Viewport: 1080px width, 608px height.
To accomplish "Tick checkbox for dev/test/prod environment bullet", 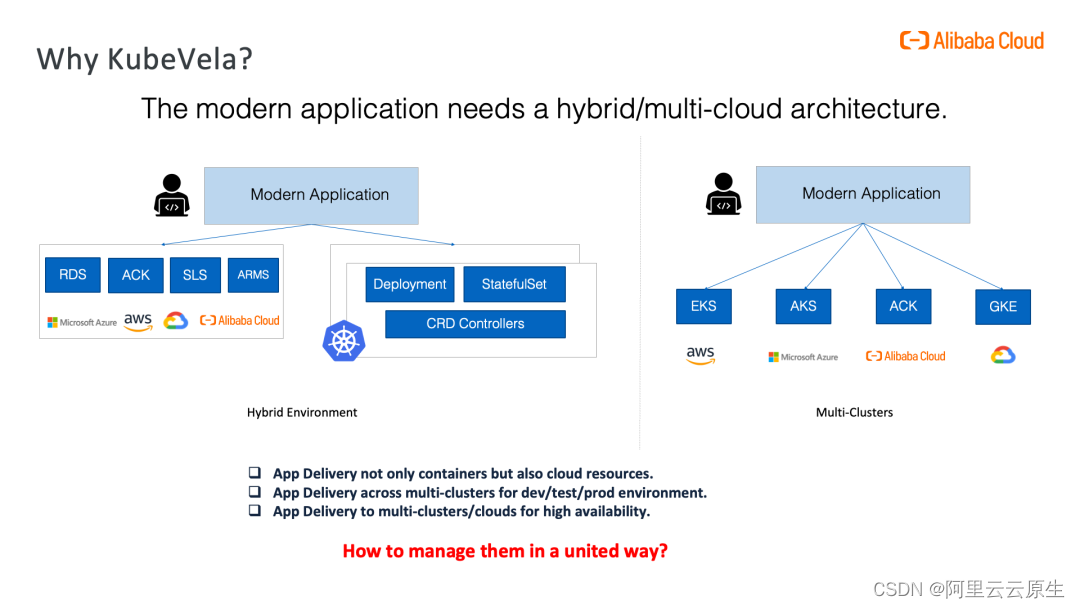I will click(x=255, y=492).
